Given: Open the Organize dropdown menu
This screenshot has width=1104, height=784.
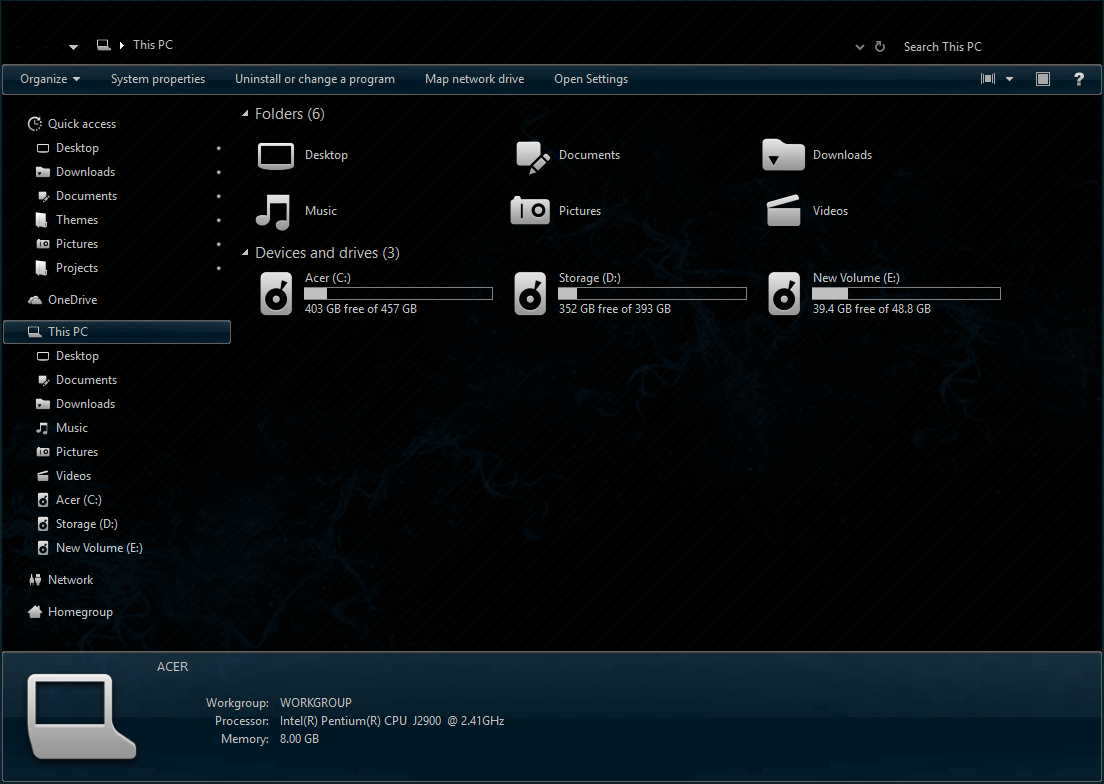Looking at the screenshot, I should tap(50, 79).
